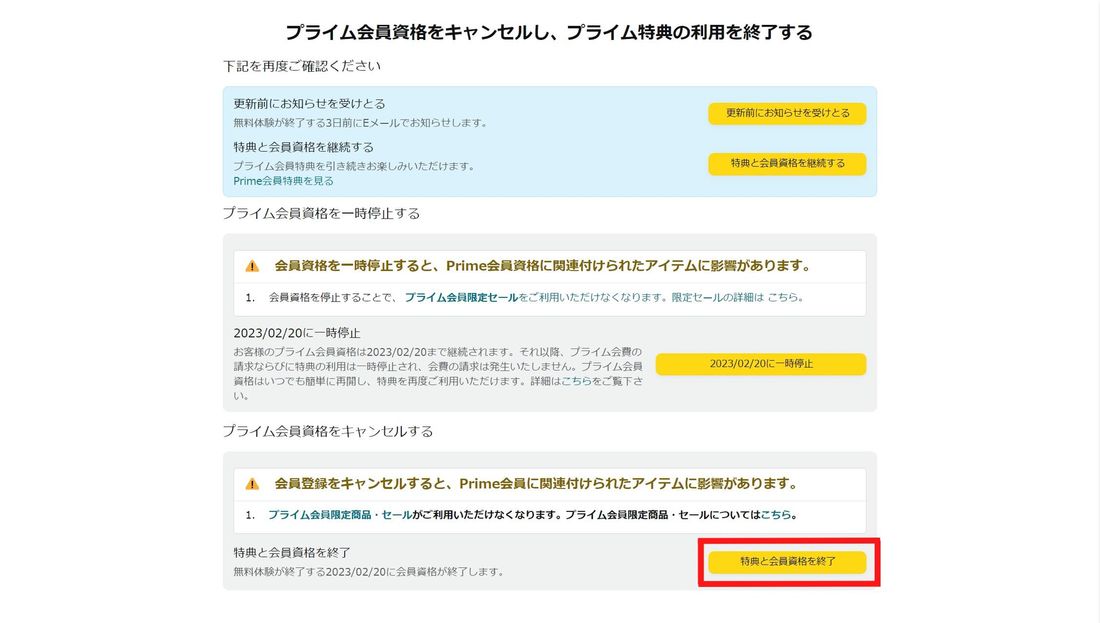
Task: Click the text 下記を再度ご確認ください
Action: coord(302,66)
